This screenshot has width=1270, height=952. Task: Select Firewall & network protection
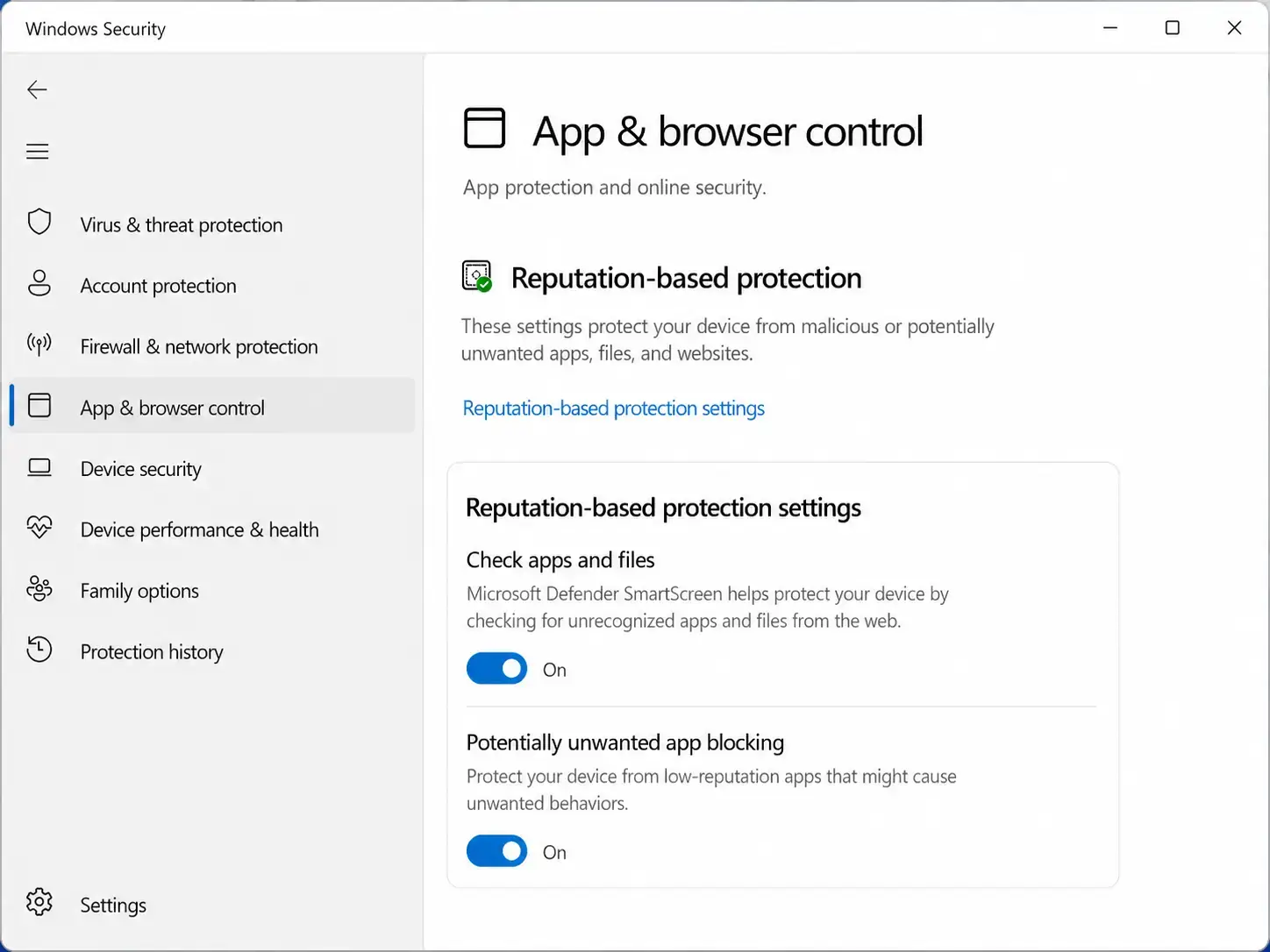[199, 347]
